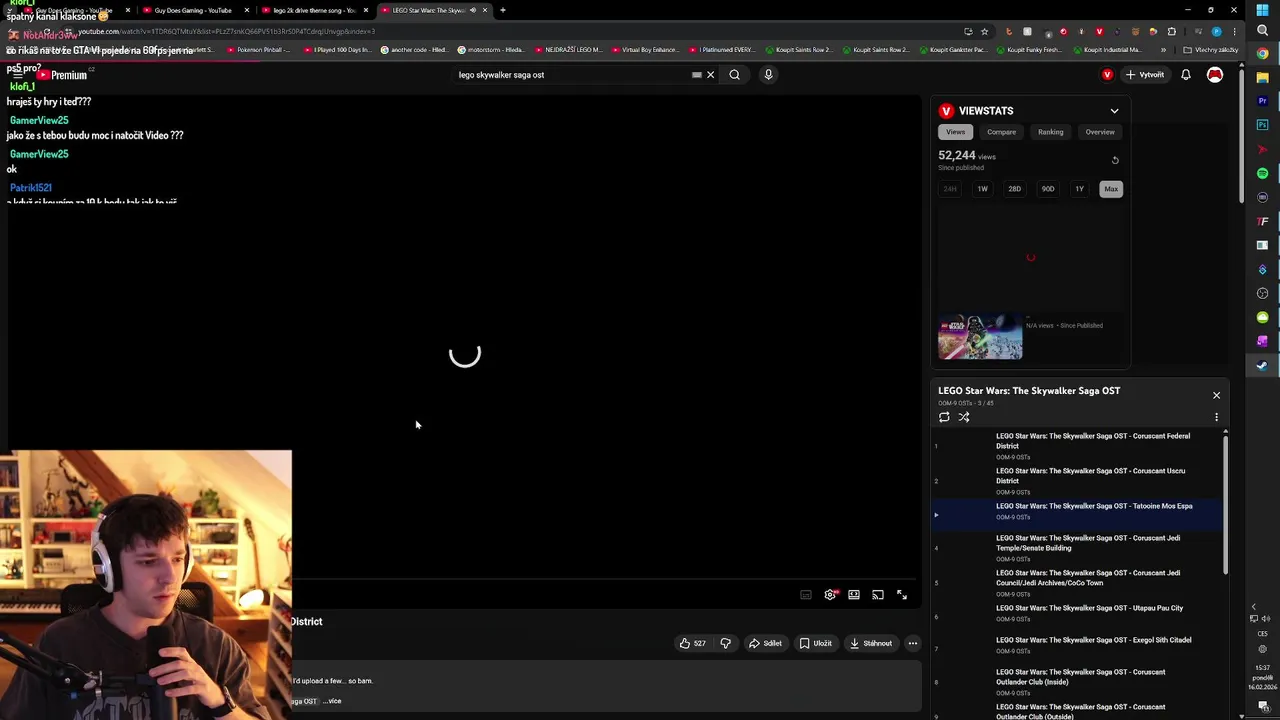Click the red ViewStats icon beside Vytvořit
This screenshot has height=720, width=1280.
click(x=1107, y=75)
